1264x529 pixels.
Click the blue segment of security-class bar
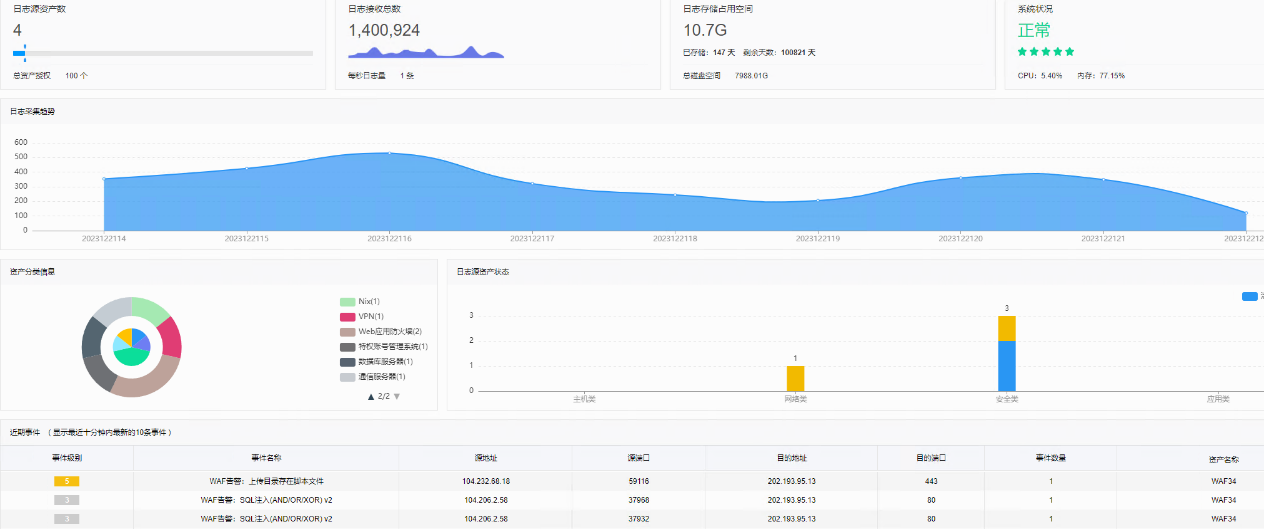[1007, 366]
